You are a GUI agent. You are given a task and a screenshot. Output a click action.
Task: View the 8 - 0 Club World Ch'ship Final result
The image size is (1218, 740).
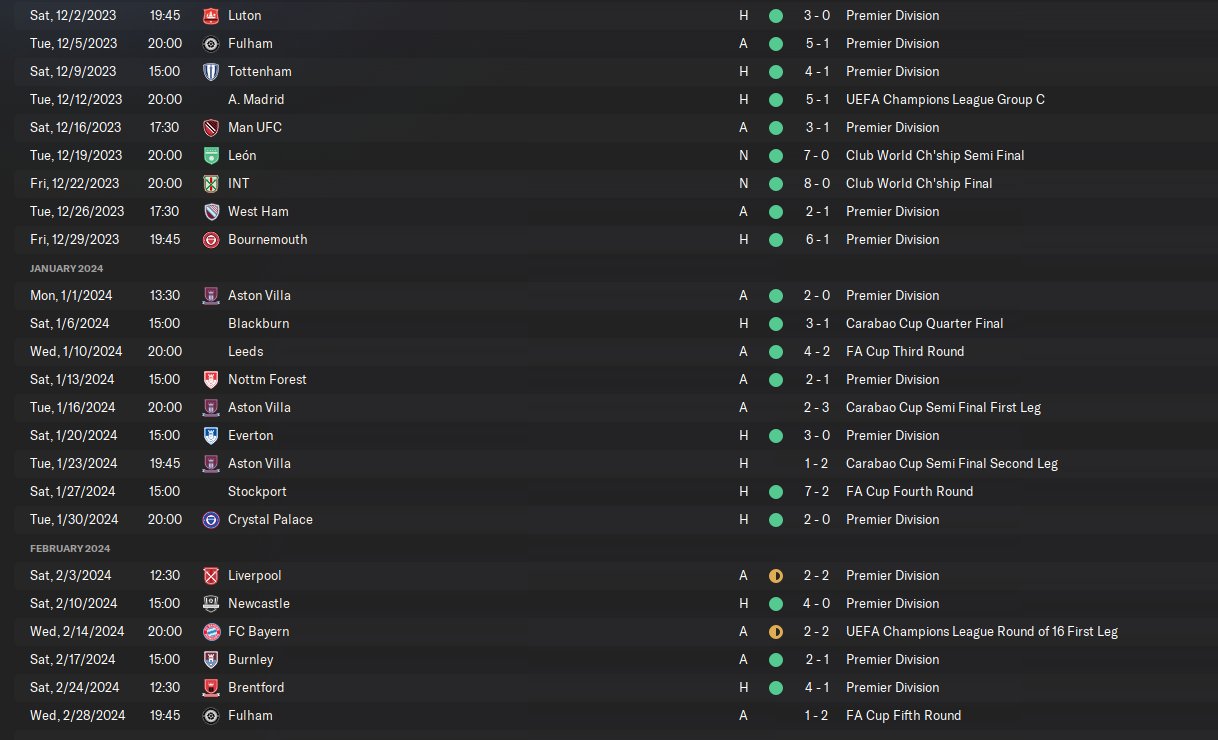point(815,184)
